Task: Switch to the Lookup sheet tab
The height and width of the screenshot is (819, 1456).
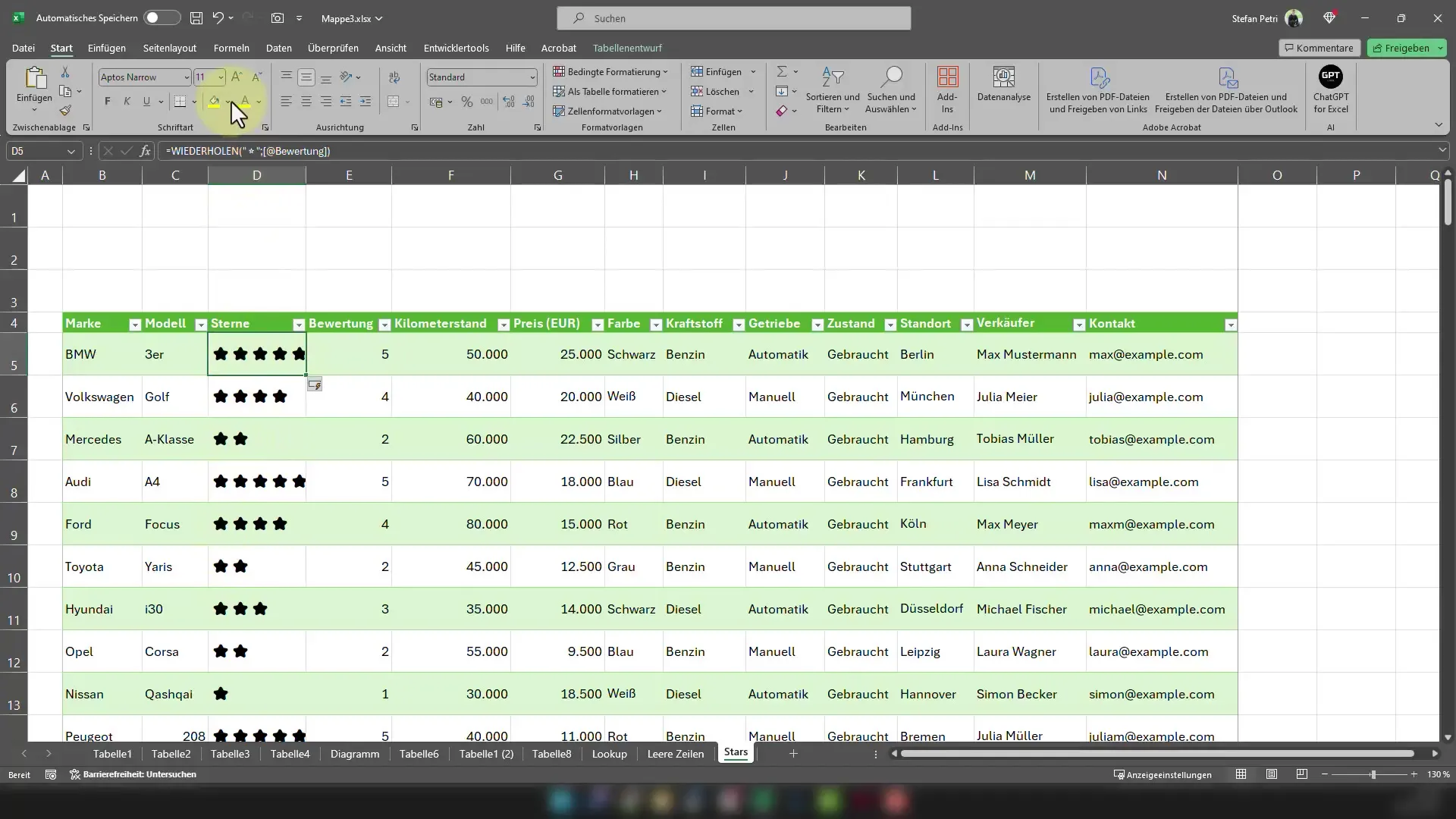Action: [x=610, y=753]
